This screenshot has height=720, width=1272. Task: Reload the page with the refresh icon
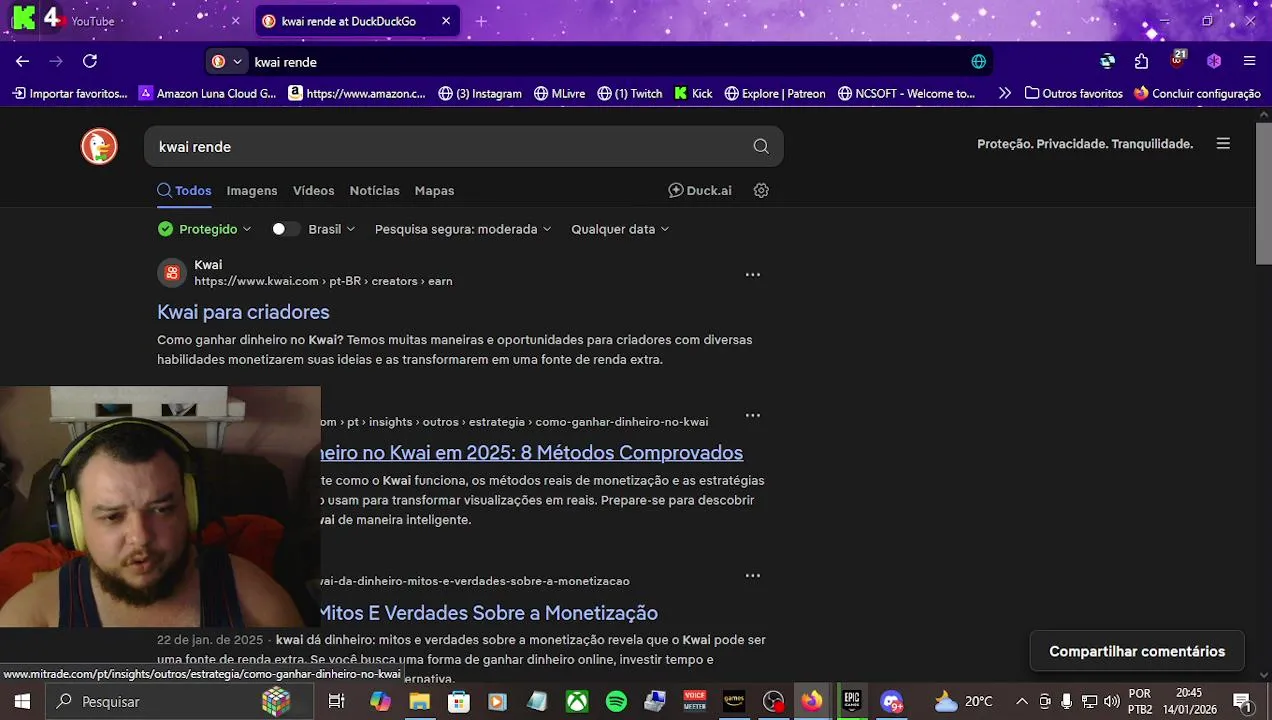pos(90,61)
